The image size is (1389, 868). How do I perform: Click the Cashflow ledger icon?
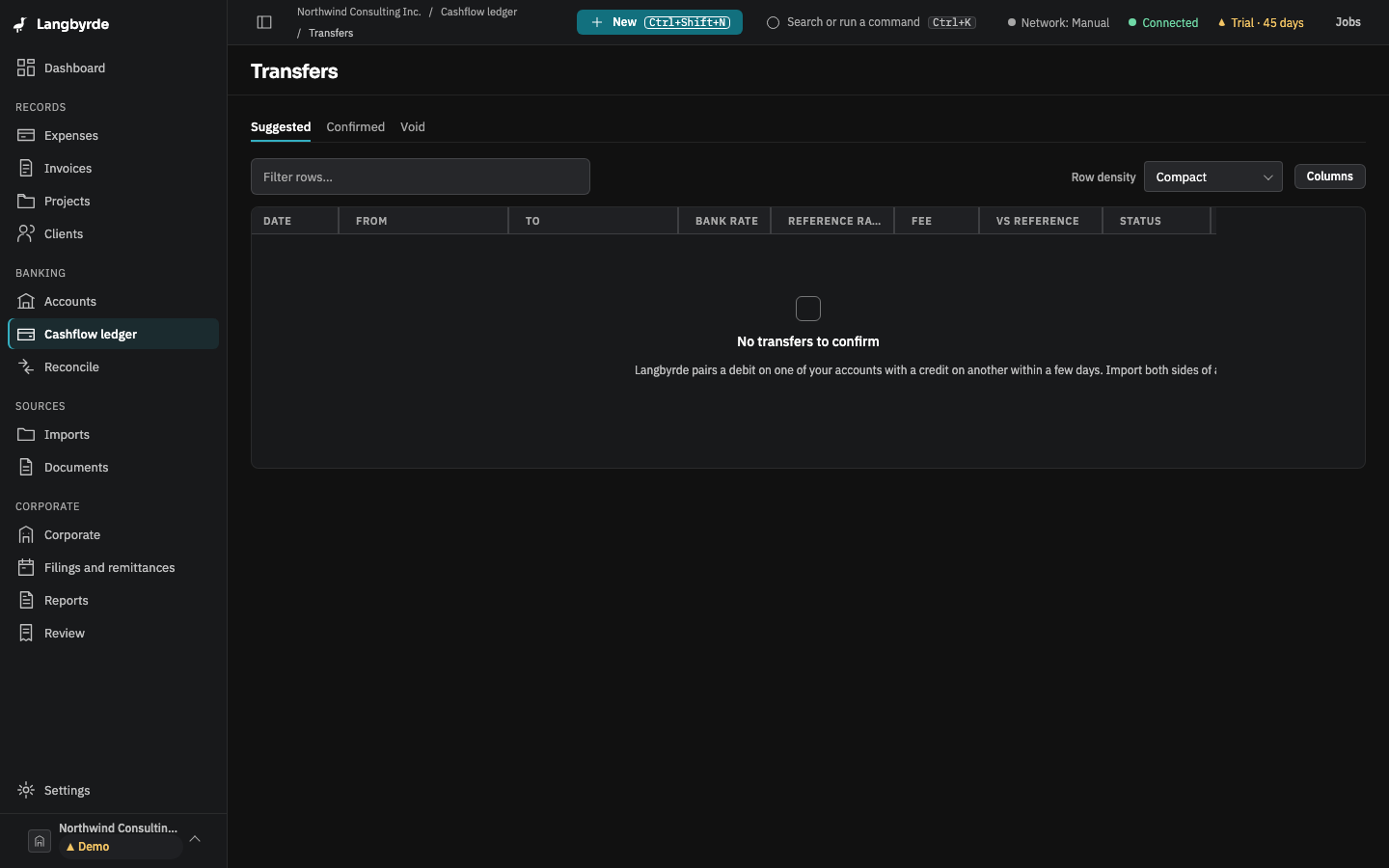26,334
